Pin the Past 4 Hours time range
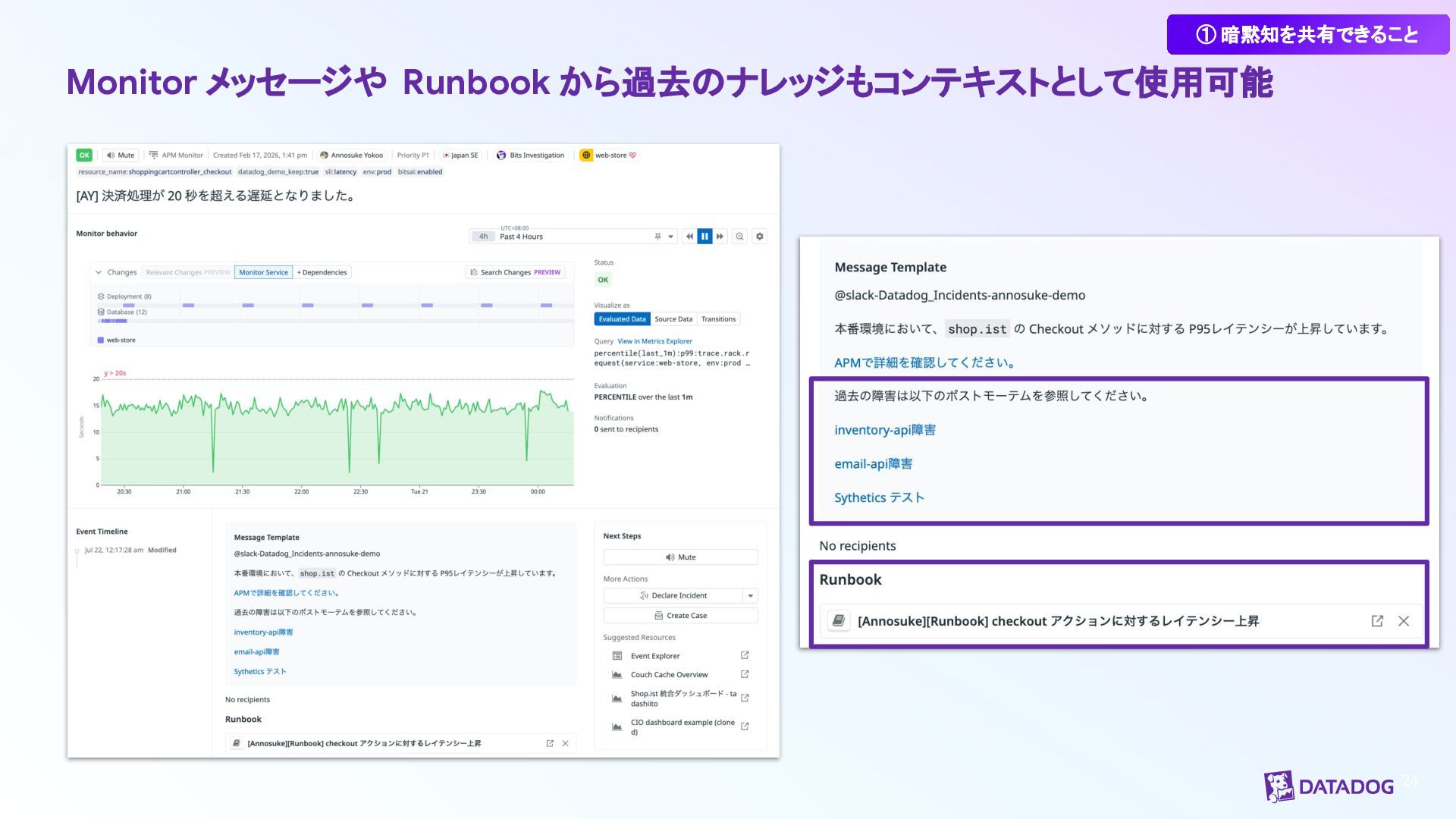The image size is (1456, 819). (657, 237)
